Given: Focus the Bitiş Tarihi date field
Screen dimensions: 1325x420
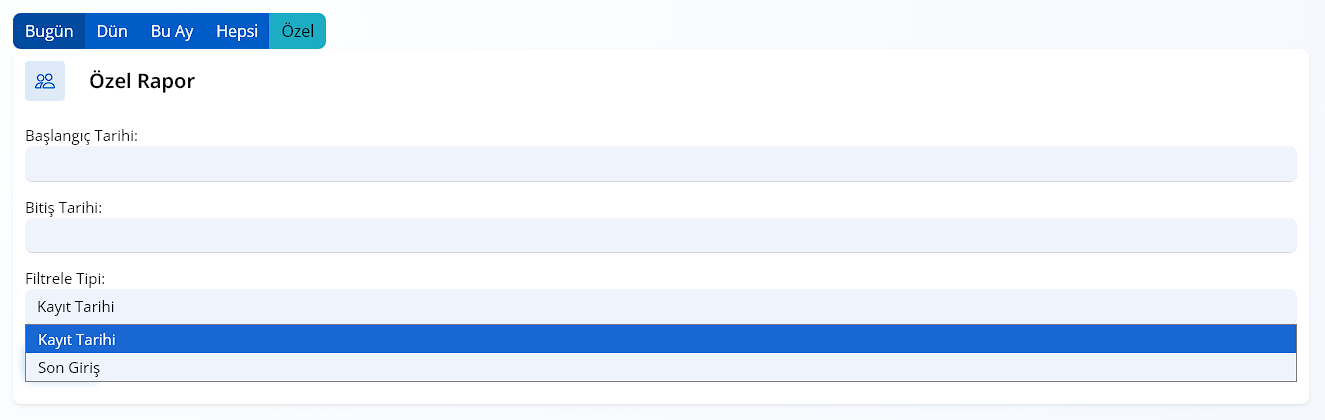Looking at the screenshot, I should [x=660, y=236].
